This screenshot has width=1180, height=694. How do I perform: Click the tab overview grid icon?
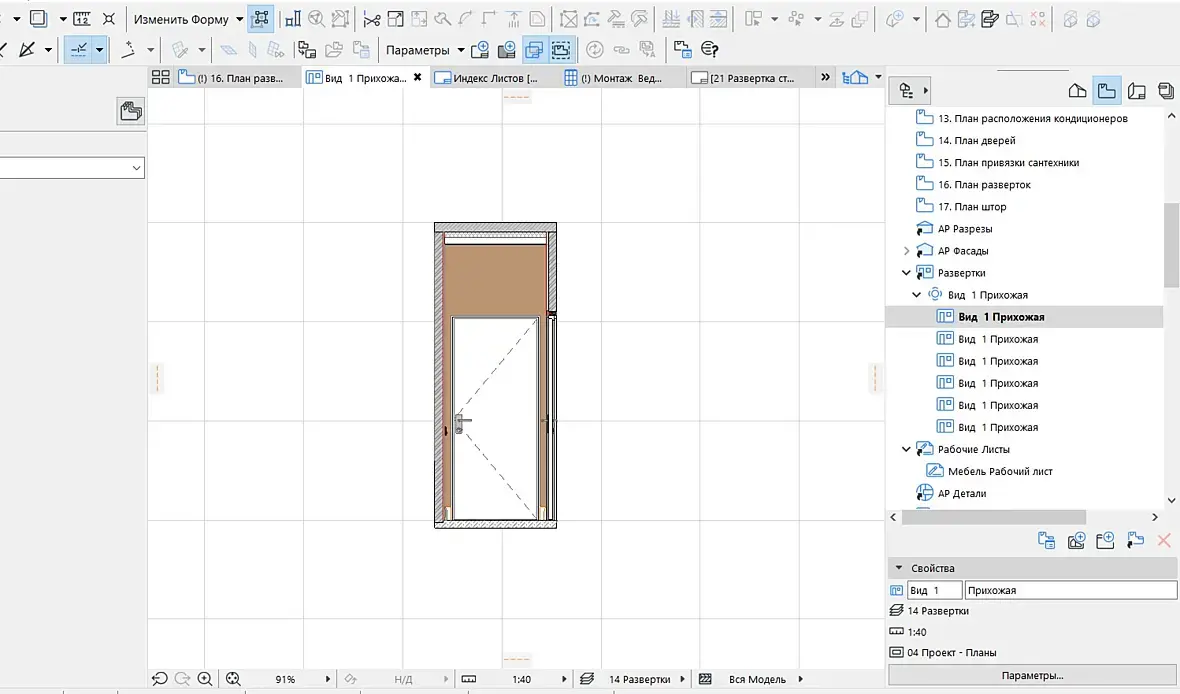point(159,78)
